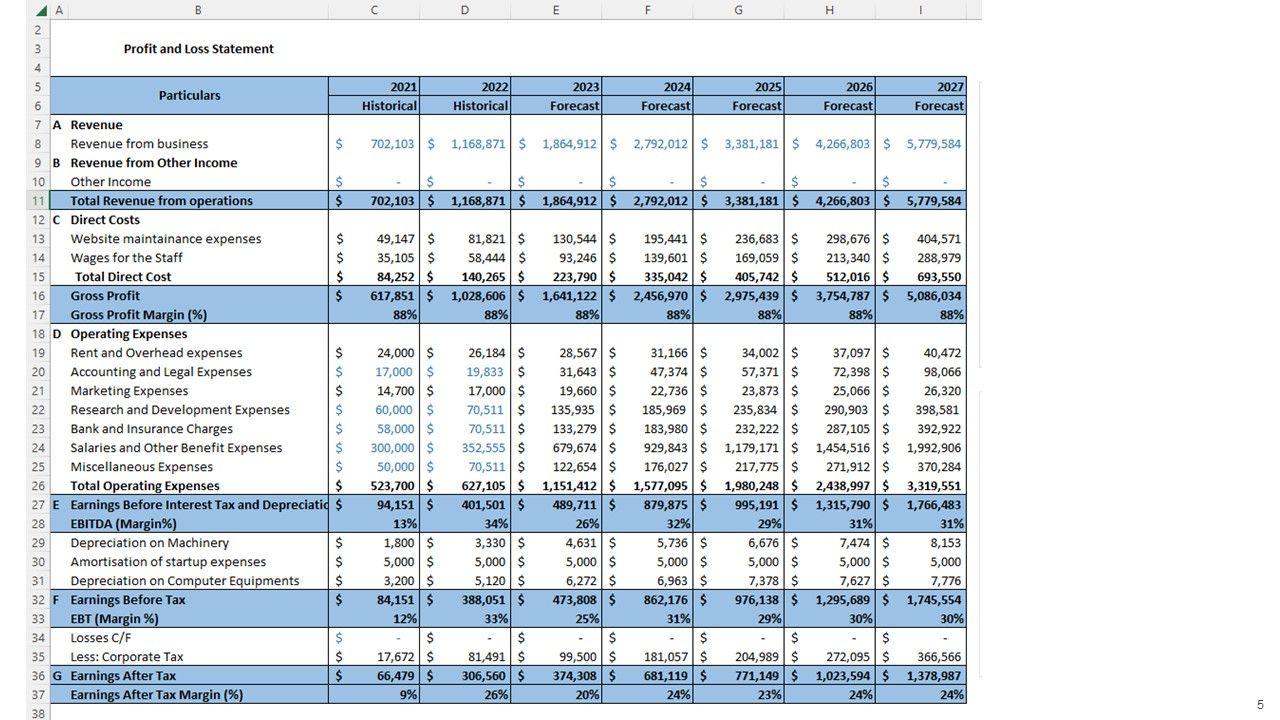The image size is (1280, 720).
Task: Click the 2021 year header cell
Action: (x=374, y=87)
